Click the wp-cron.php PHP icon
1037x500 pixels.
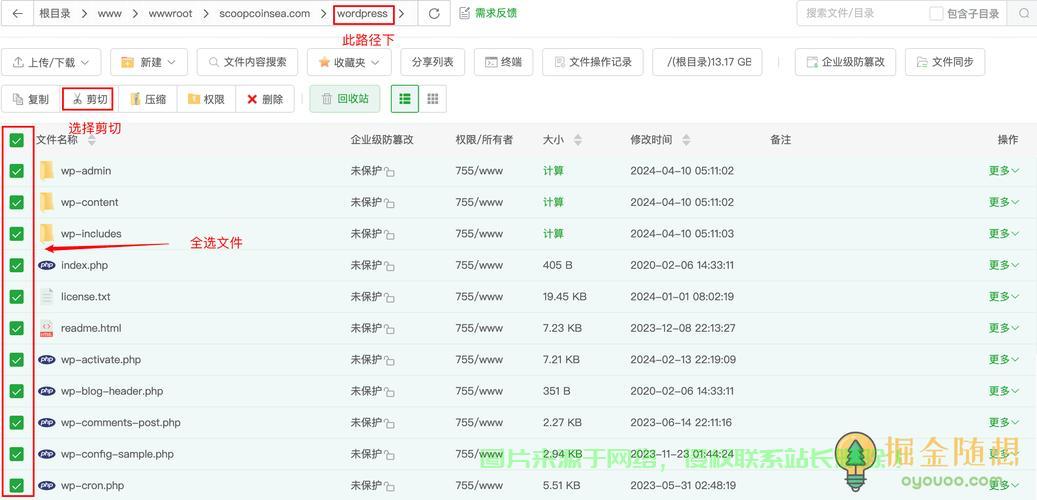click(46, 485)
